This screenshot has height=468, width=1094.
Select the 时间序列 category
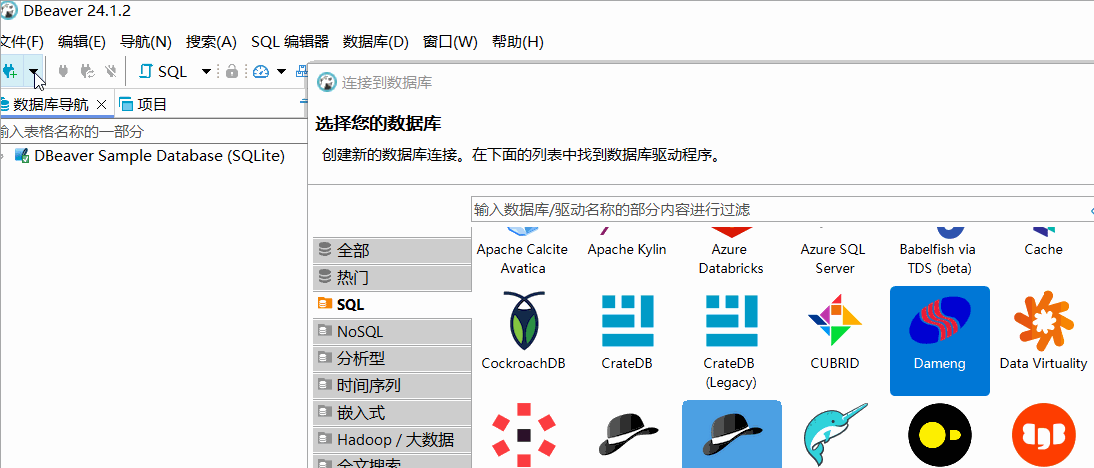pyautogui.click(x=392, y=386)
